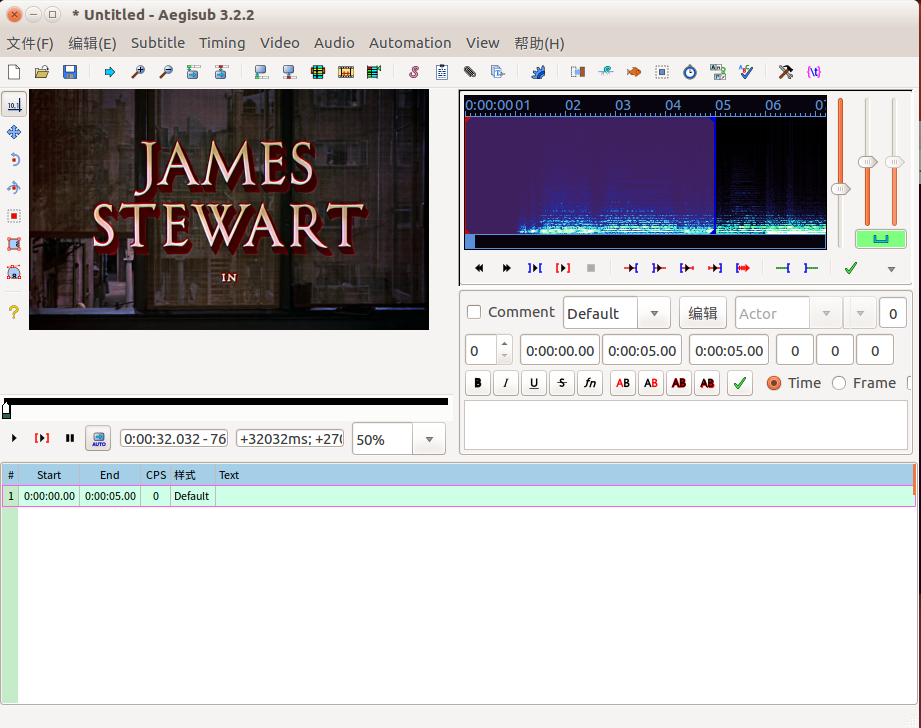Open the Automation menu
The width and height of the screenshot is (921, 728).
pos(410,43)
